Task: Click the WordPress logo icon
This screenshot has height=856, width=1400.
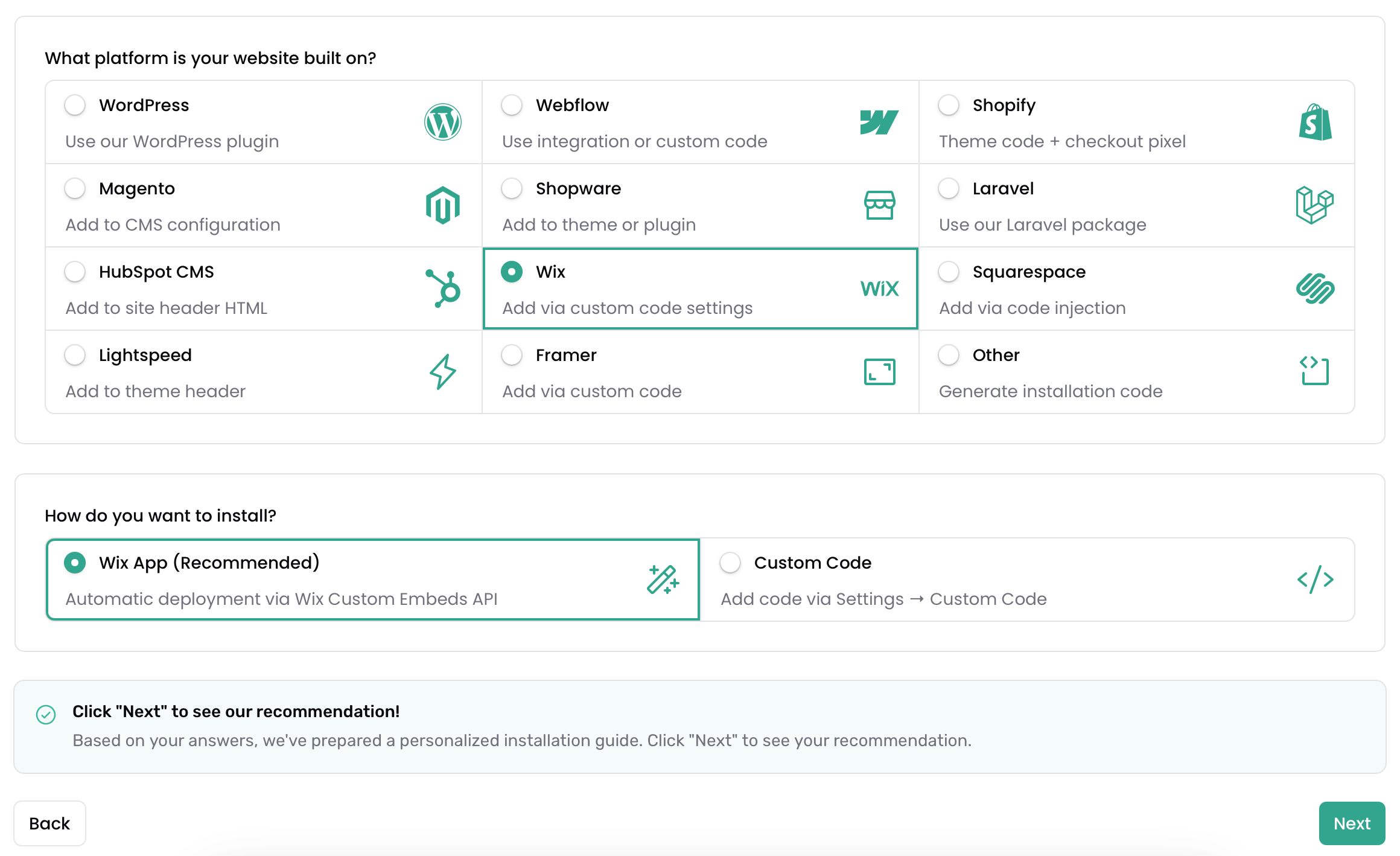Action: (x=443, y=122)
